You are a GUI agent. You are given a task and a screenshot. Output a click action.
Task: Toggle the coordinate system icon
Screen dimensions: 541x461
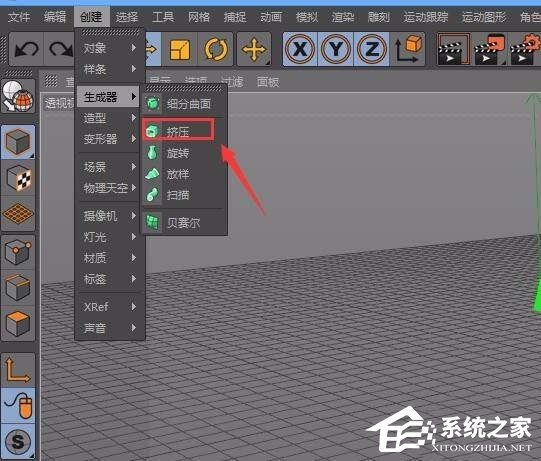coord(408,49)
